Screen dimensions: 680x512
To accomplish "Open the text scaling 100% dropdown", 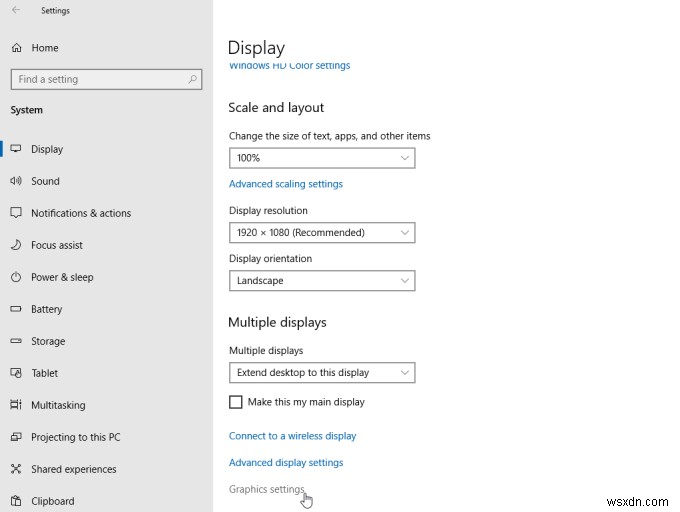I will click(x=321, y=158).
